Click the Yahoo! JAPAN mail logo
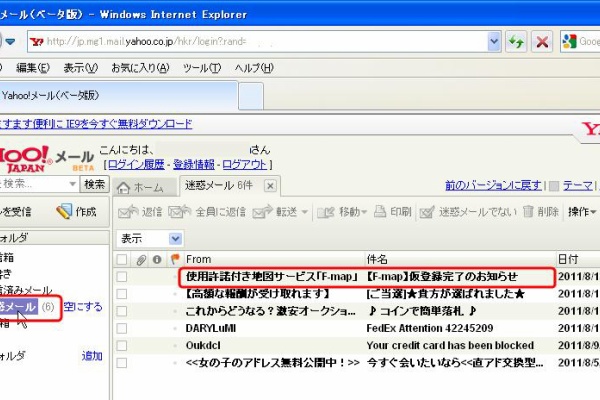This screenshot has width=600, height=400. point(46,159)
